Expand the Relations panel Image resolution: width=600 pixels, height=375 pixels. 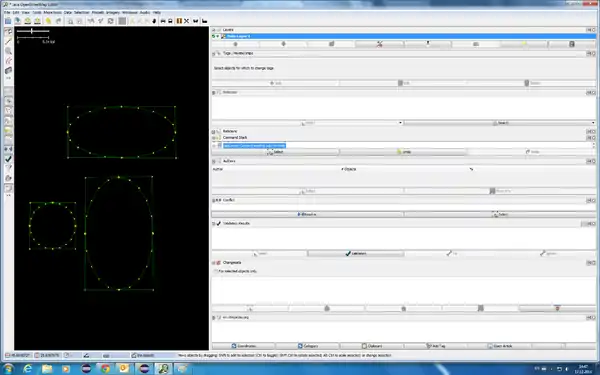214,132
